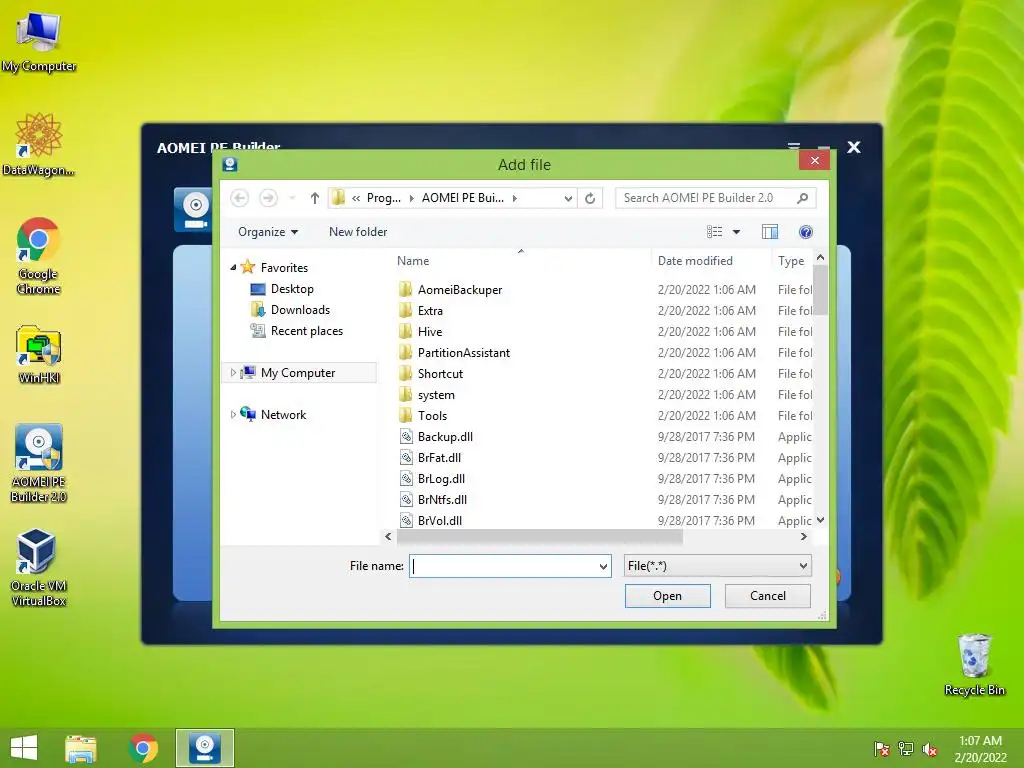This screenshot has height=768, width=1024.
Task: Refresh the current folder listing
Action: [590, 198]
